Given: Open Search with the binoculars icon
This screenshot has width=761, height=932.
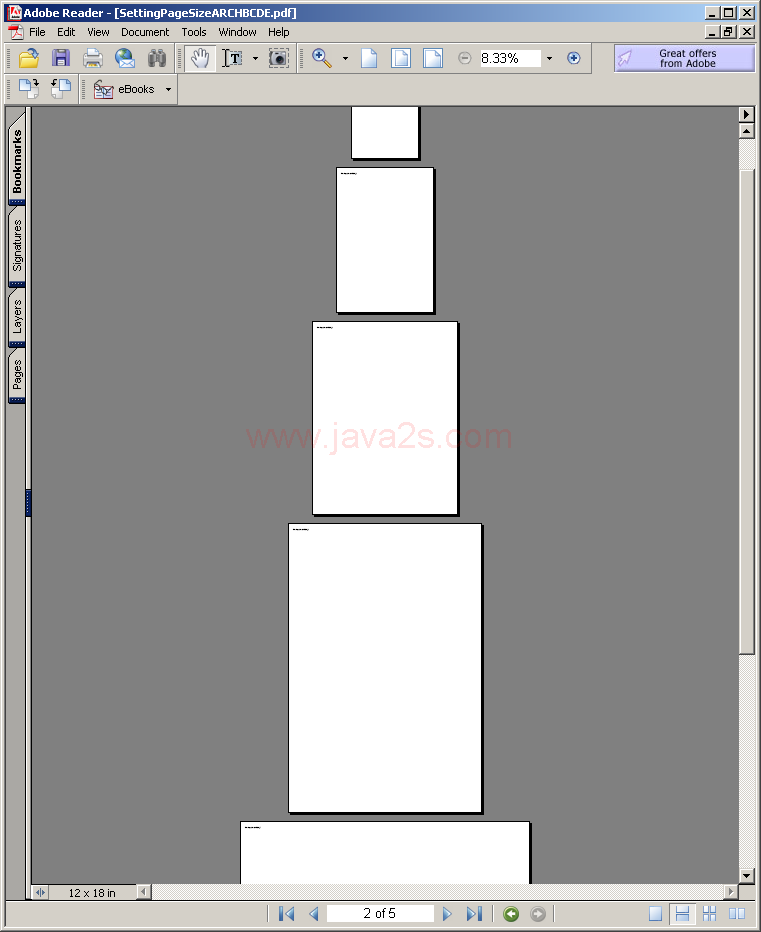Looking at the screenshot, I should click(x=157, y=58).
